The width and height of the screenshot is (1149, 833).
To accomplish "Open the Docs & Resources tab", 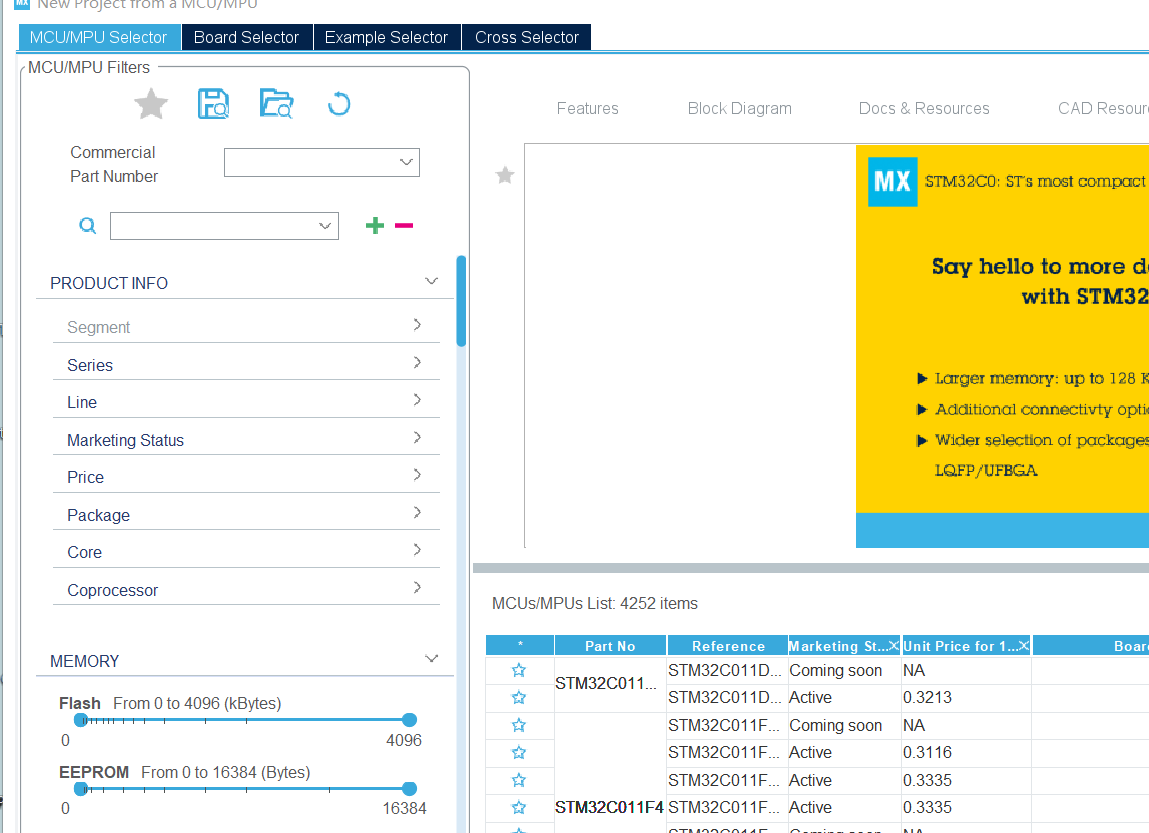I will coord(924,108).
